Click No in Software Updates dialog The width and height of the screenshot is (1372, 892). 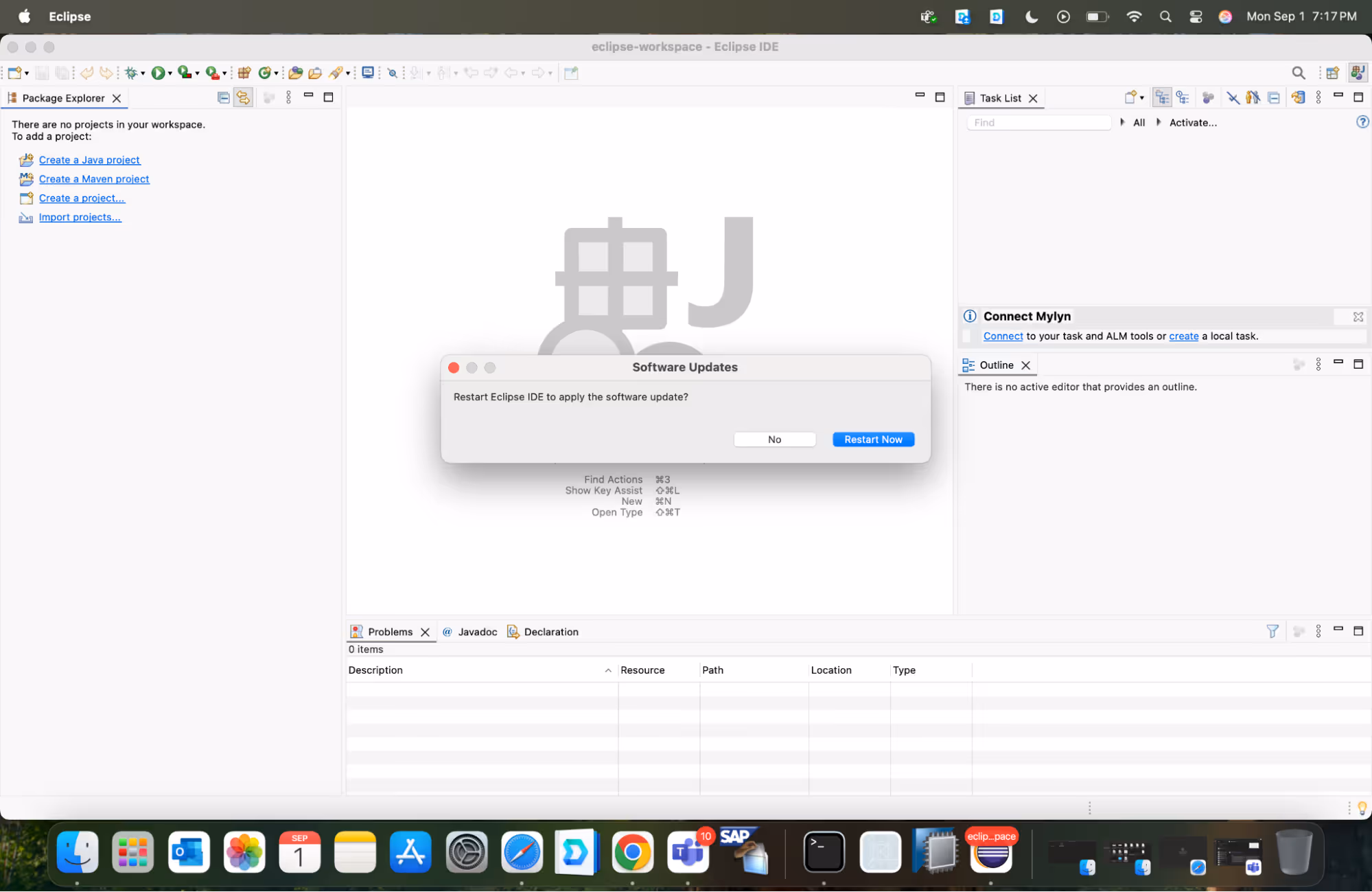coord(774,439)
